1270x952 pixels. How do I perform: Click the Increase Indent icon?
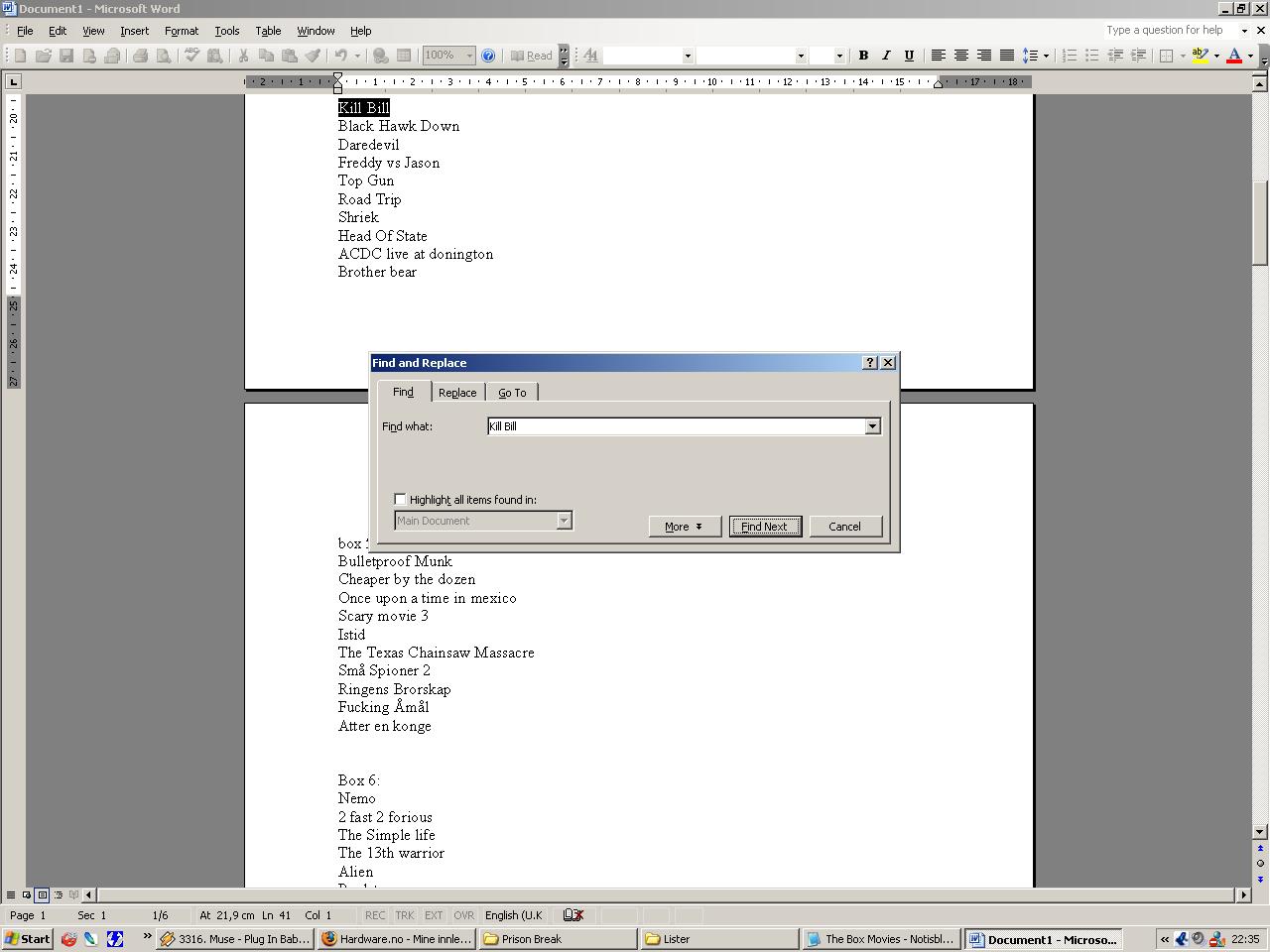tap(1138, 56)
